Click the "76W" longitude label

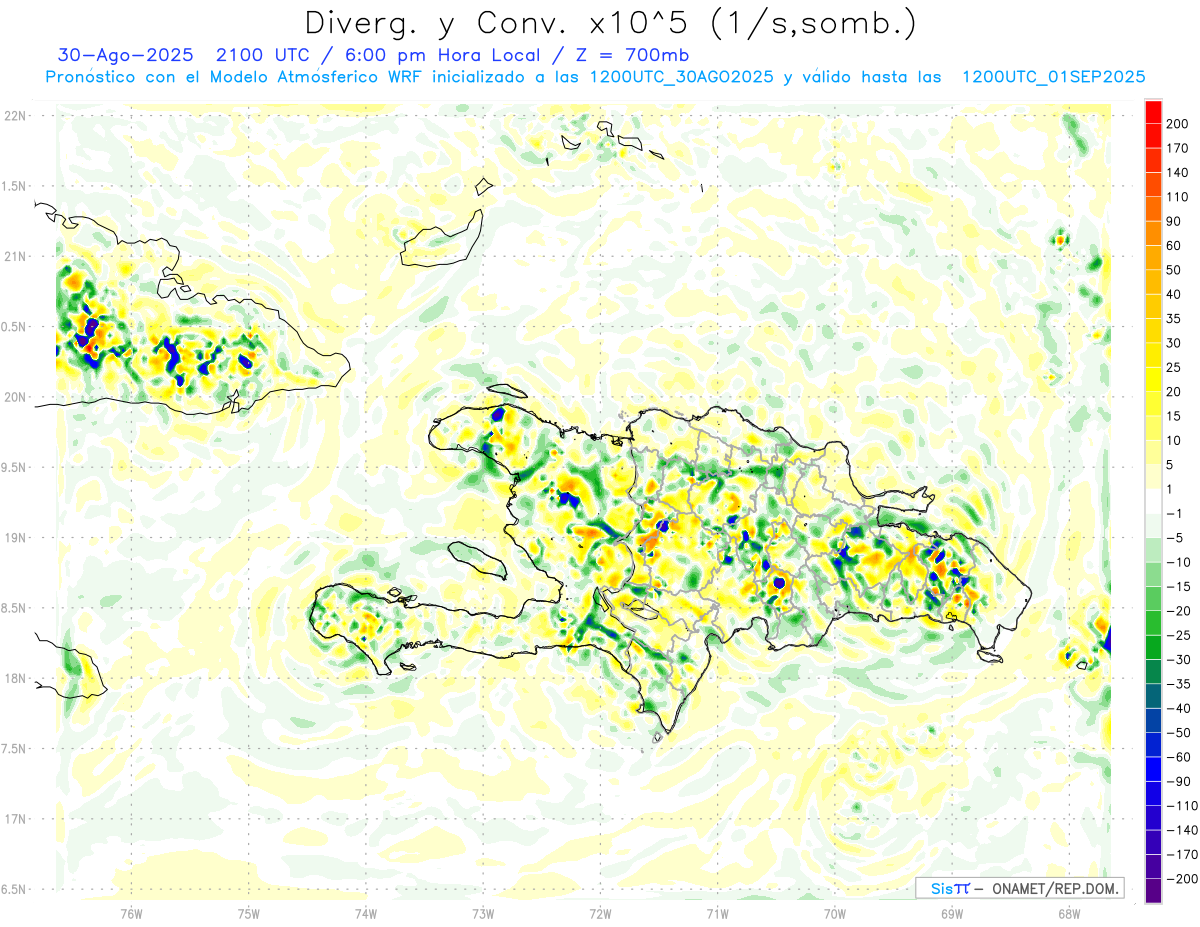(x=131, y=913)
